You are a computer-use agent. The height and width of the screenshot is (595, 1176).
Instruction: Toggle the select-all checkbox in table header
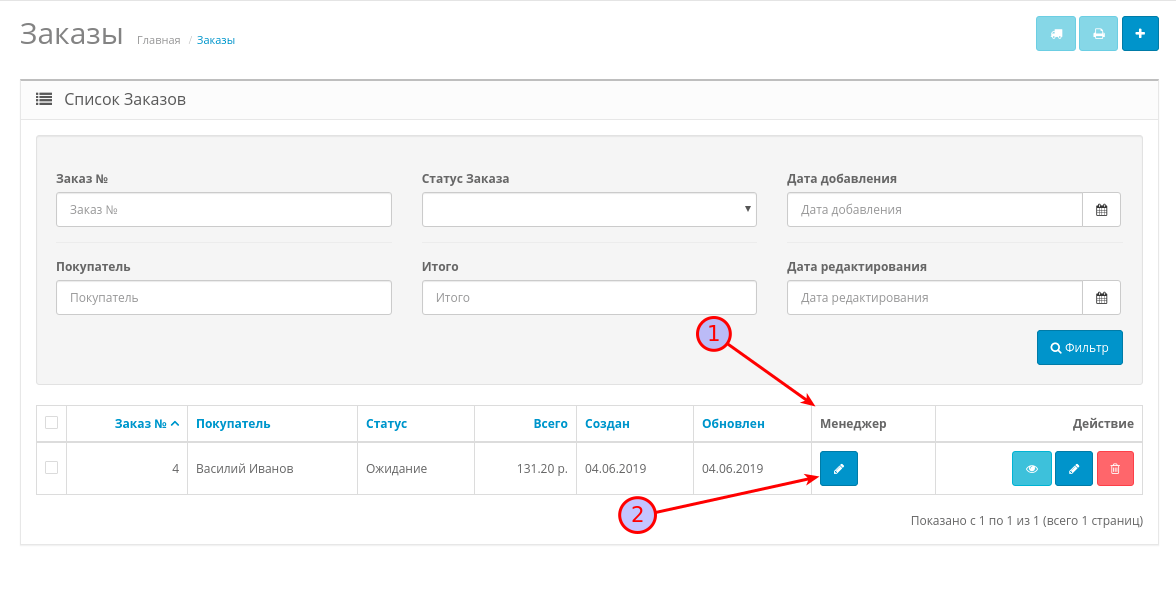pos(52,423)
